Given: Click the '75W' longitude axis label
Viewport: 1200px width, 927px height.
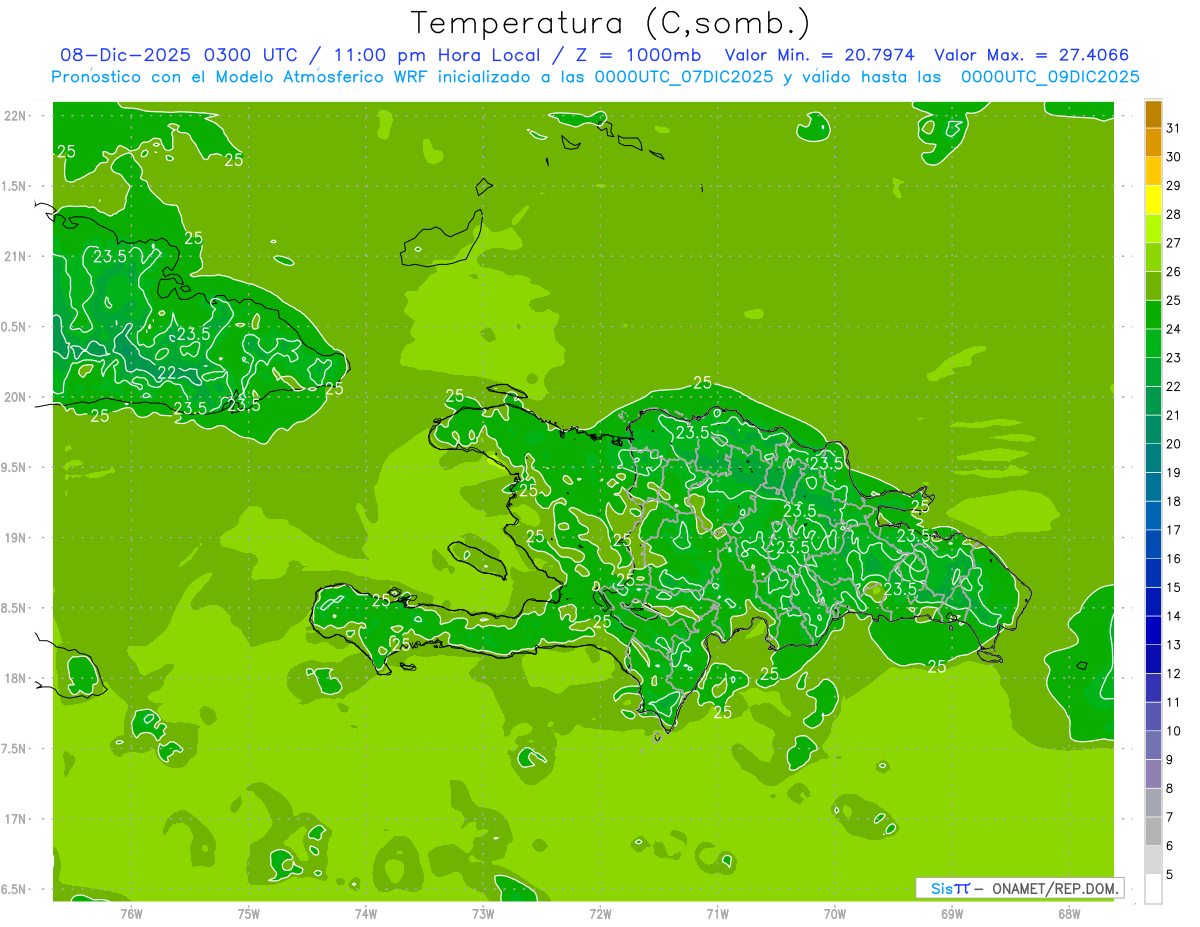Looking at the screenshot, I should pyautogui.click(x=249, y=913).
